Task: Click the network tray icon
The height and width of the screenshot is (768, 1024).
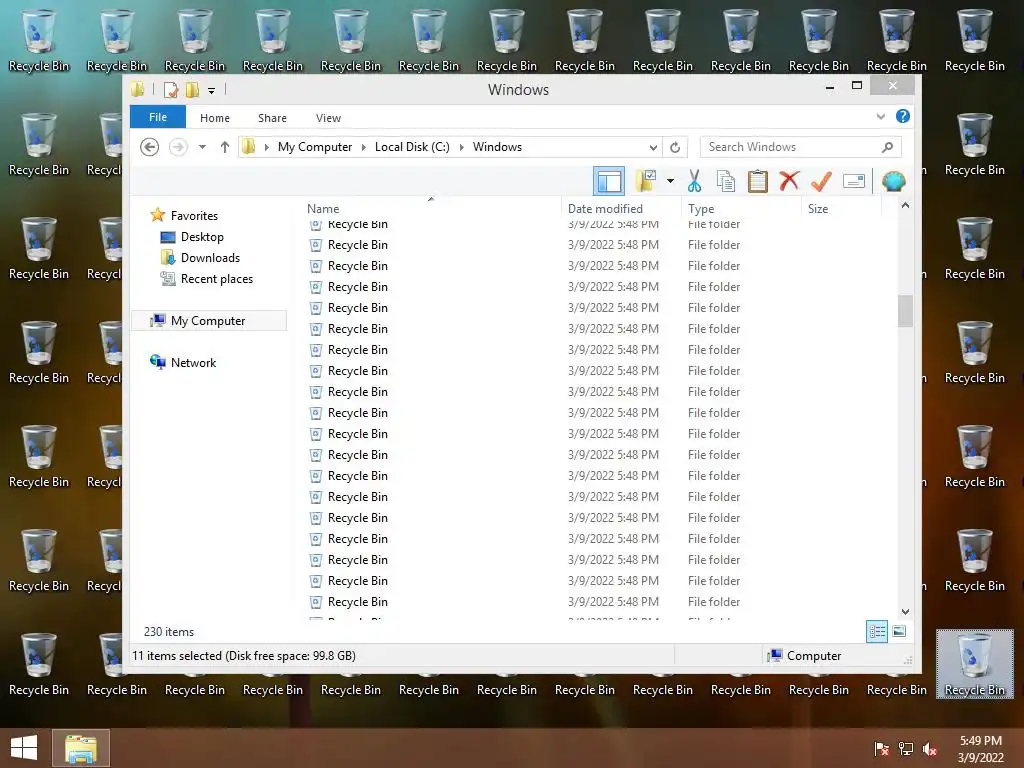Action: pos(906,748)
